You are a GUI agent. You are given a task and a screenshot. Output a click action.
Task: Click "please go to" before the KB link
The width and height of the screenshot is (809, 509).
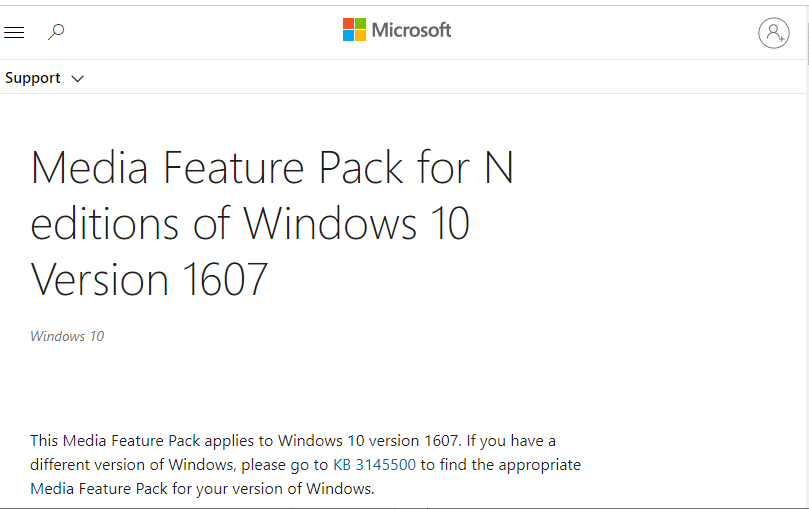click(284, 465)
